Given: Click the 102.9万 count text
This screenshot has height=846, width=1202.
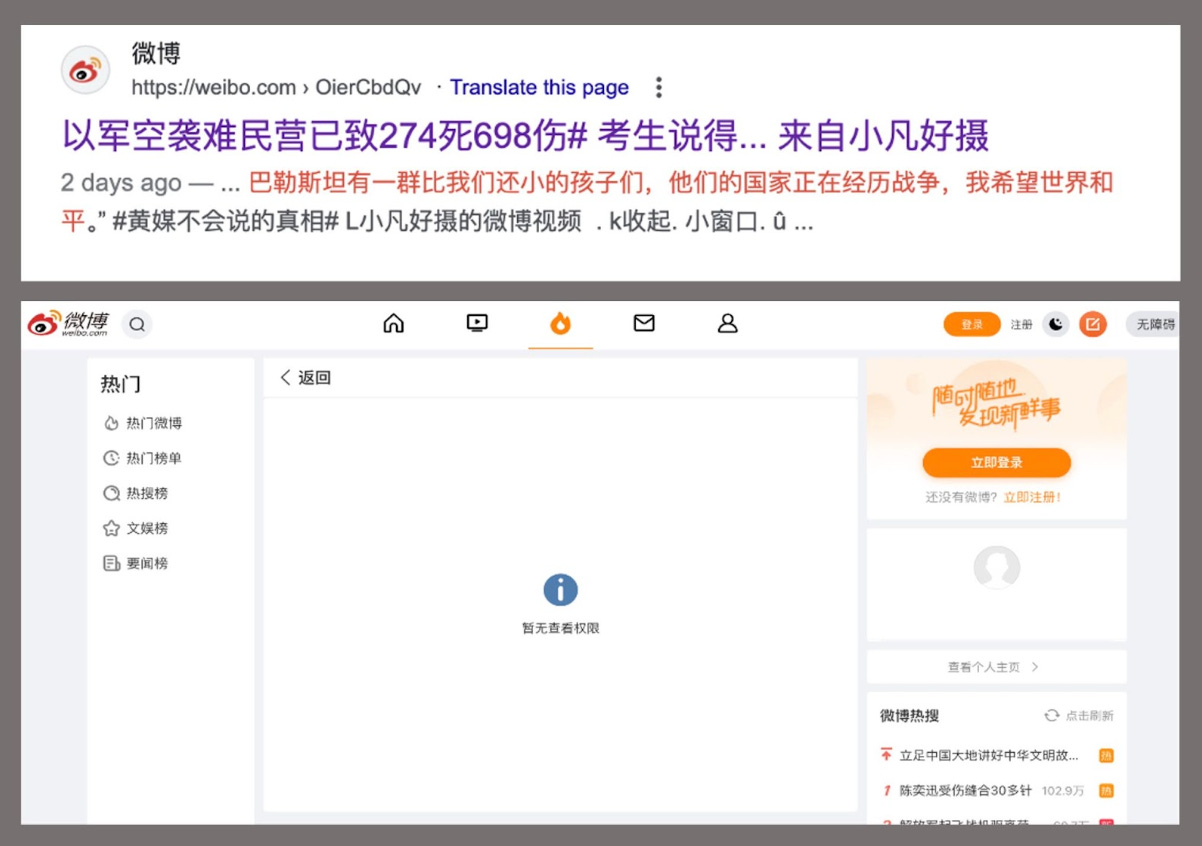Looking at the screenshot, I should point(1062,791).
